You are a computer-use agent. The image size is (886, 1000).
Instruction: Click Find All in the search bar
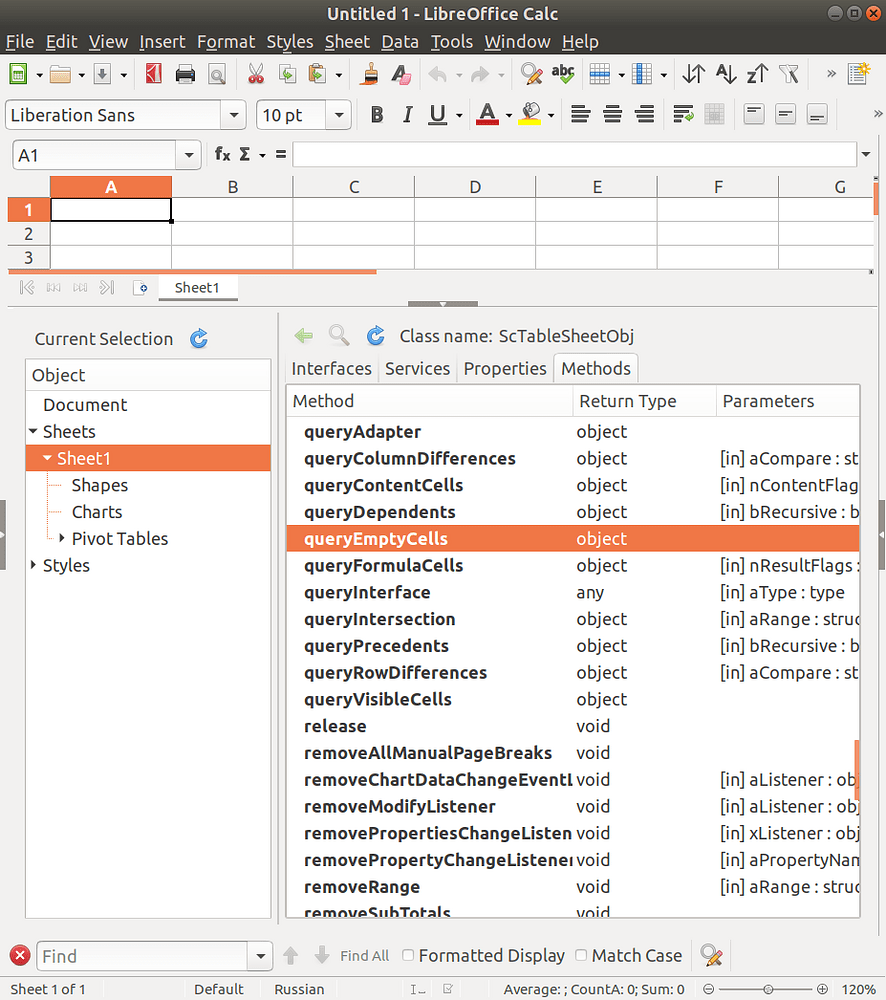click(x=364, y=955)
